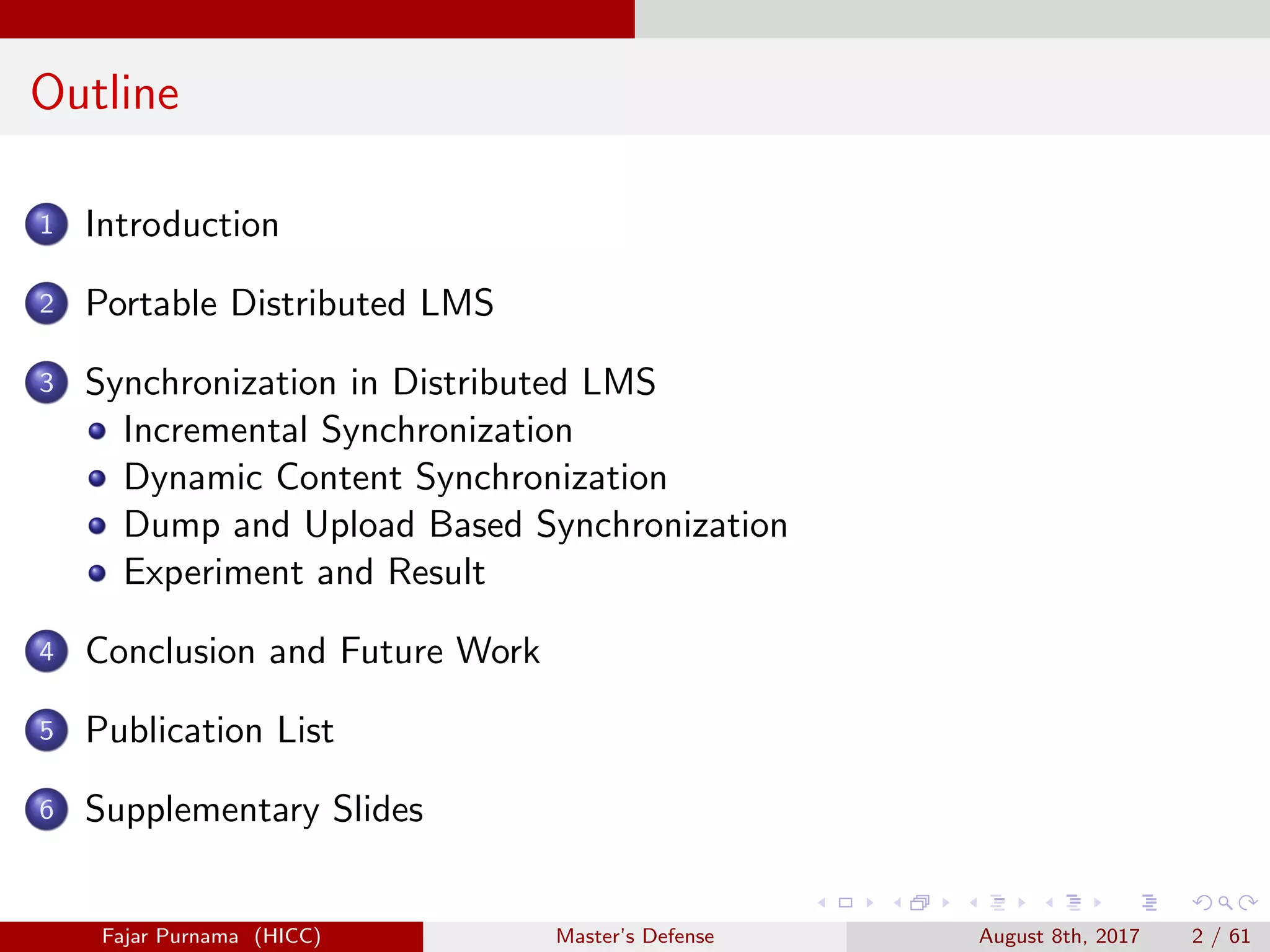Click the search magnifier navigation icon
This screenshot has width=1270, height=952.
(1225, 903)
